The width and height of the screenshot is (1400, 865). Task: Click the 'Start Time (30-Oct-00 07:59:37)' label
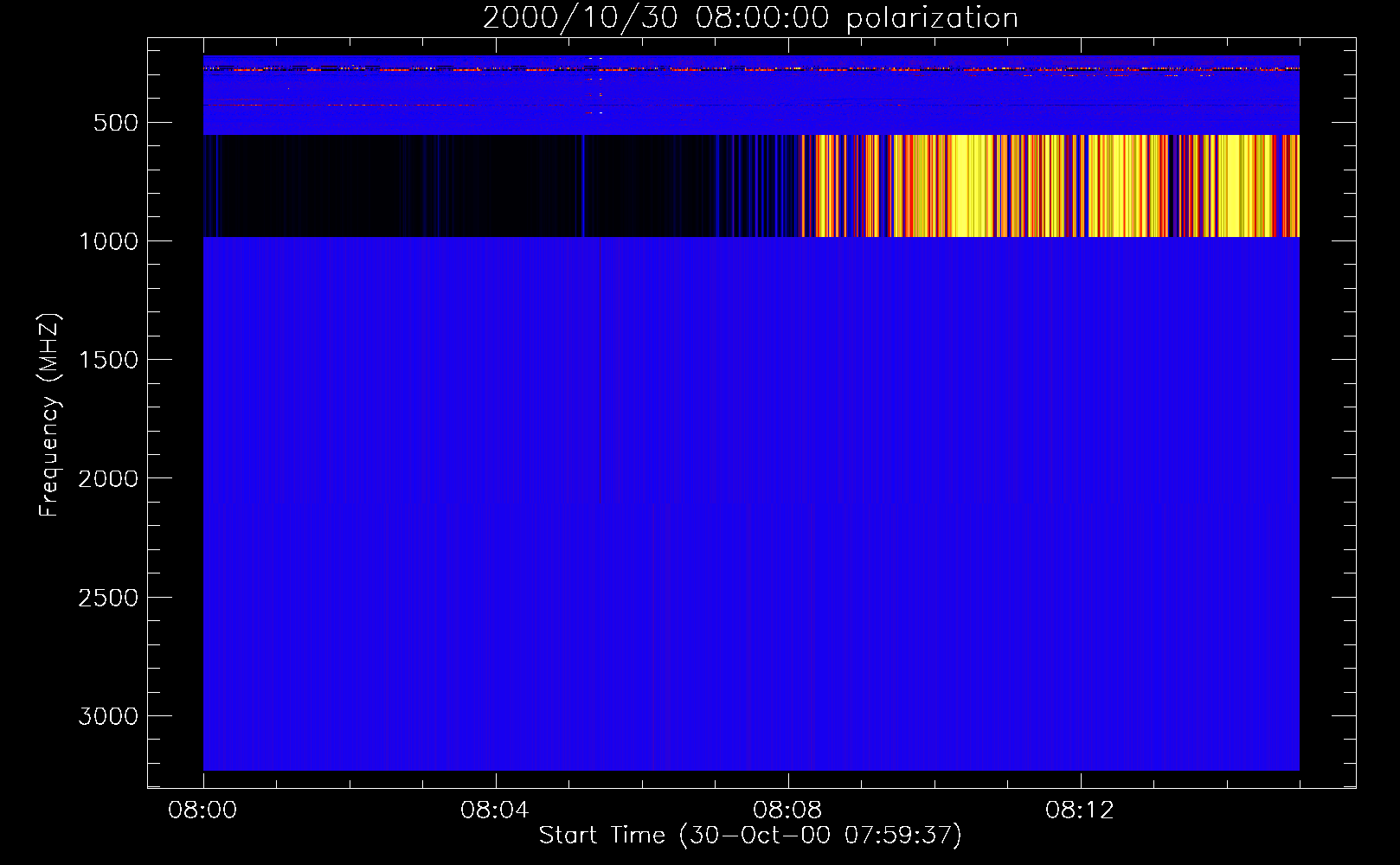coord(750,836)
